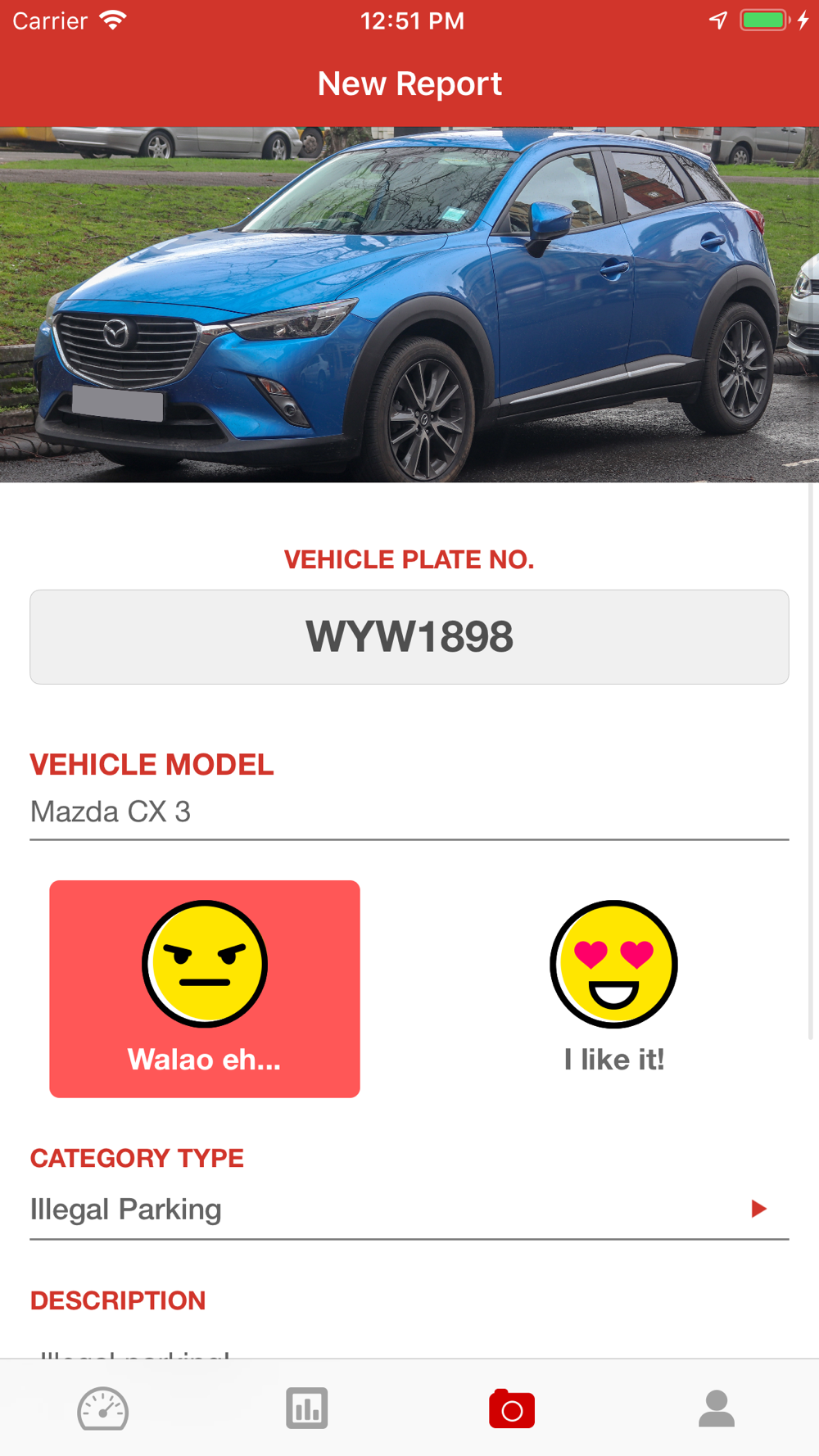Viewport: 819px width, 1456px height.
Task: Tap the Description text area
Action: point(409,1350)
